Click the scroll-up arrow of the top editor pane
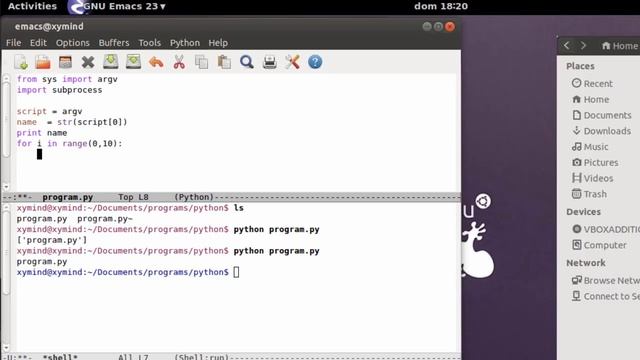 [x=6, y=77]
